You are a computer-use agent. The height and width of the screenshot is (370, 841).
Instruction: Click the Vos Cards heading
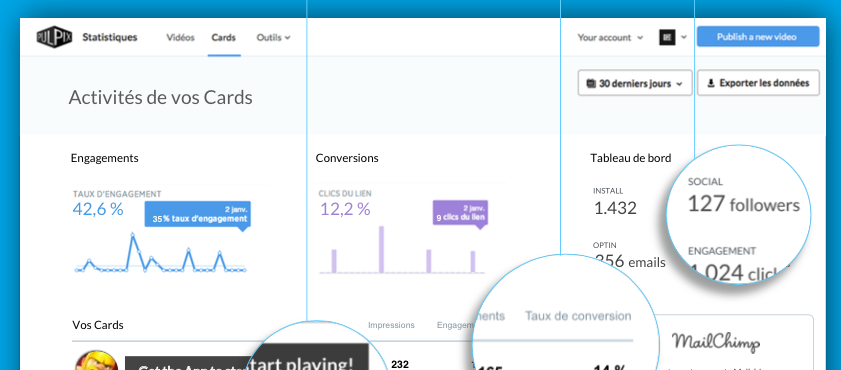coord(98,325)
